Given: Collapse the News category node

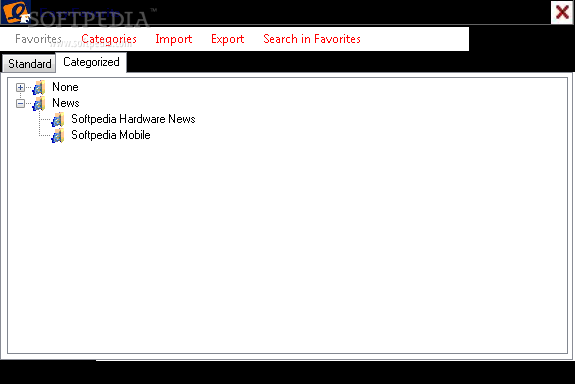Looking at the screenshot, I should 21,104.
